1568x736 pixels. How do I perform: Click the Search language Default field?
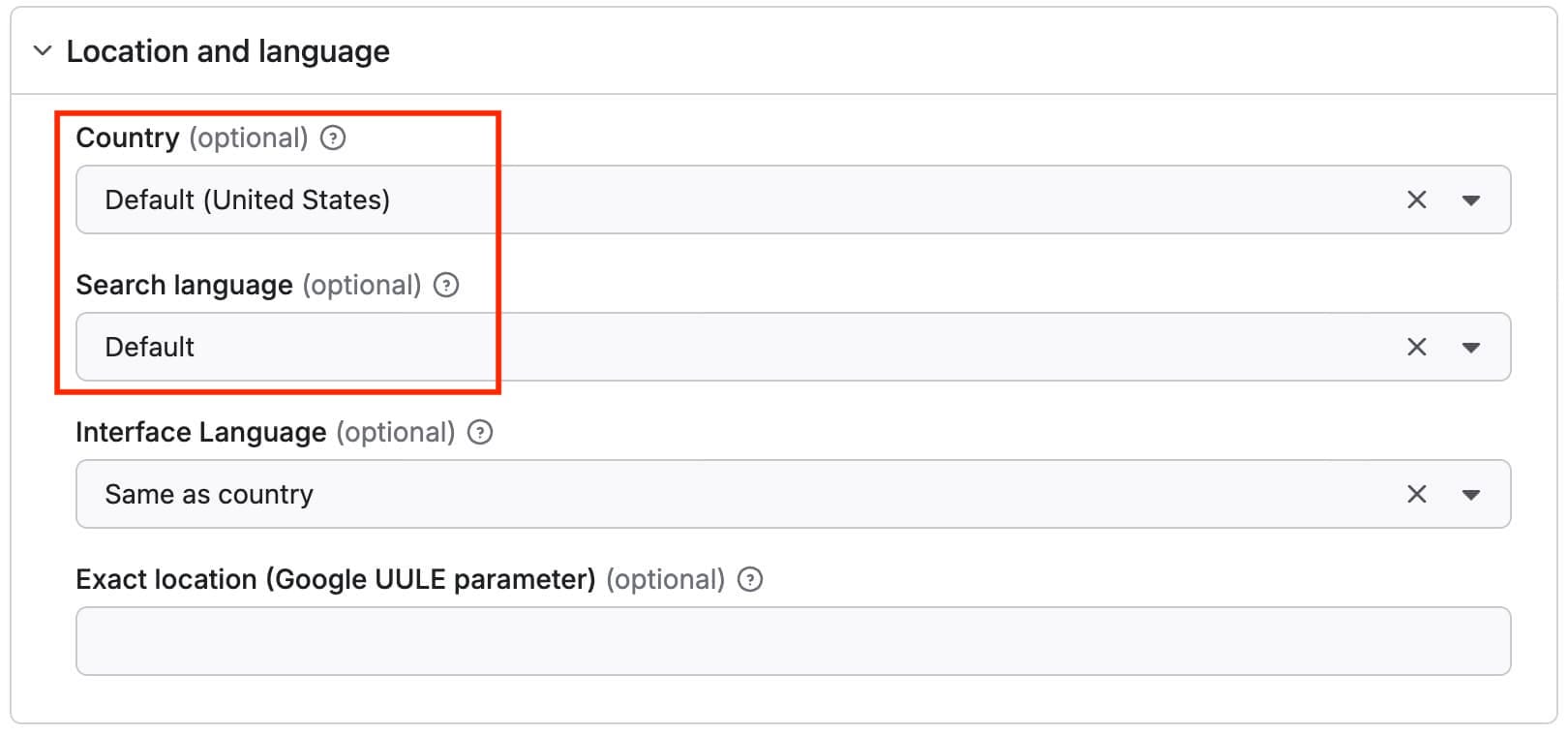[x=678, y=347]
